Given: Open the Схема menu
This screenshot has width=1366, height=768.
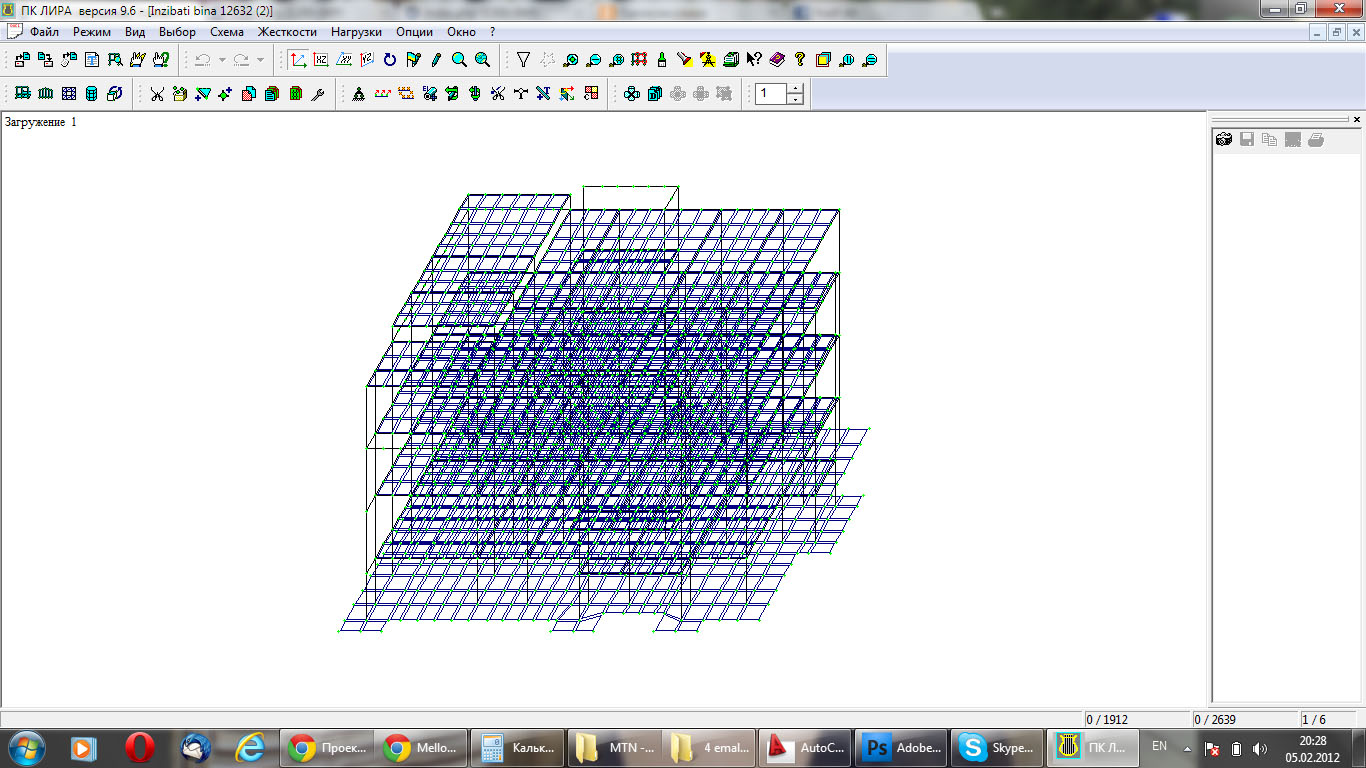Looking at the screenshot, I should pyautogui.click(x=227, y=32).
